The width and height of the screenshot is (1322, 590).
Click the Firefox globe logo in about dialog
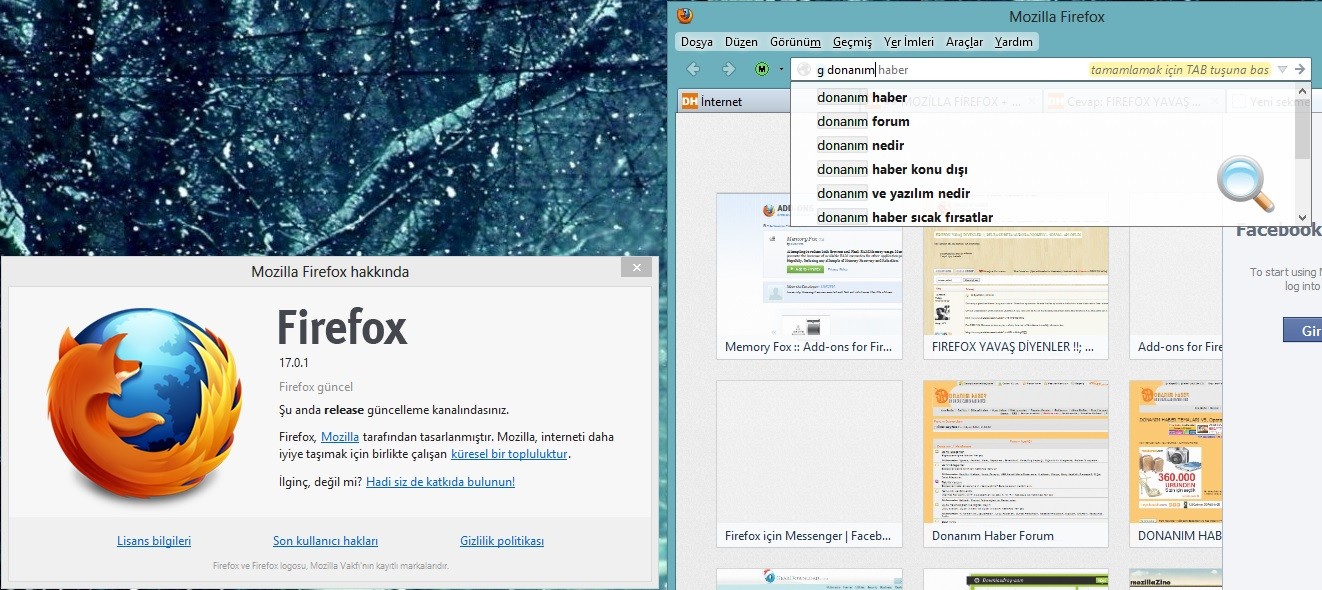click(145, 403)
